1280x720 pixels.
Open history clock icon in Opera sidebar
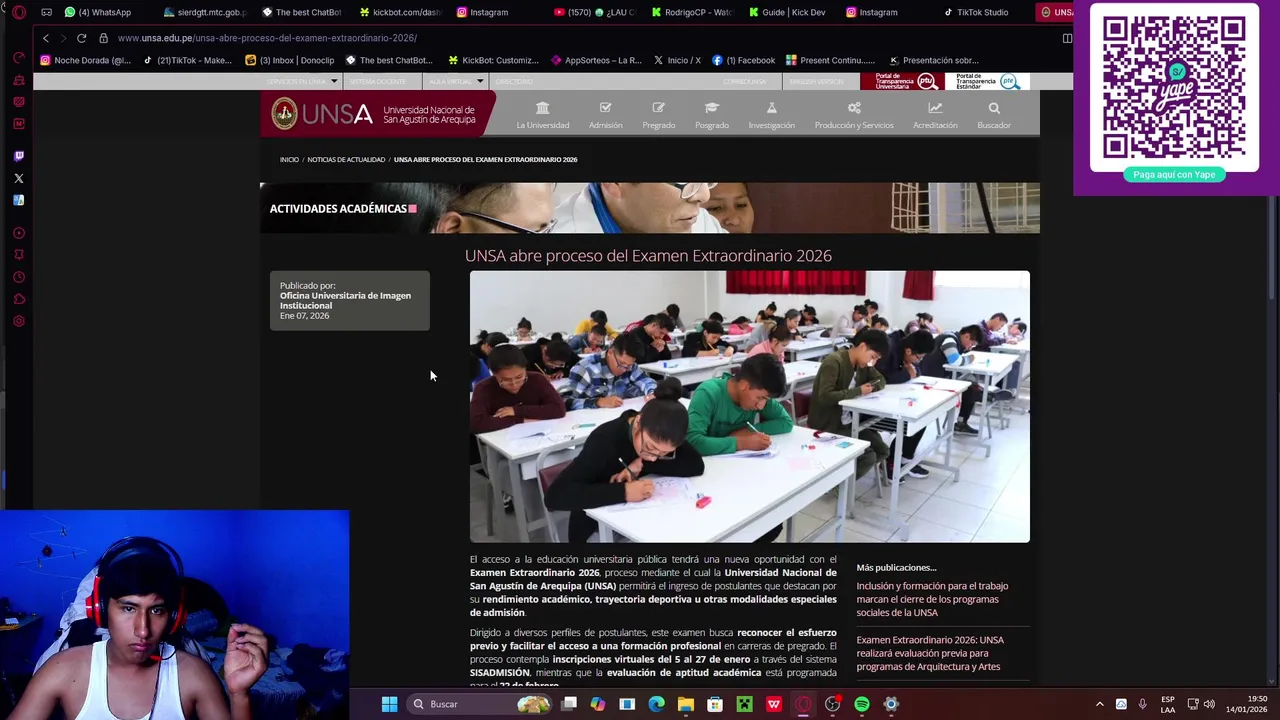point(18,277)
